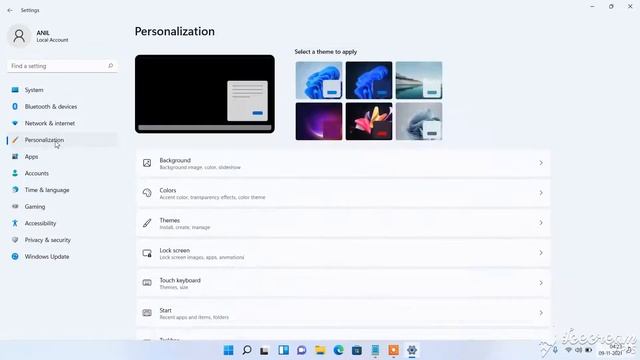The image size is (640, 360).
Task: Click the Time & language globe icon
Action: (15, 190)
